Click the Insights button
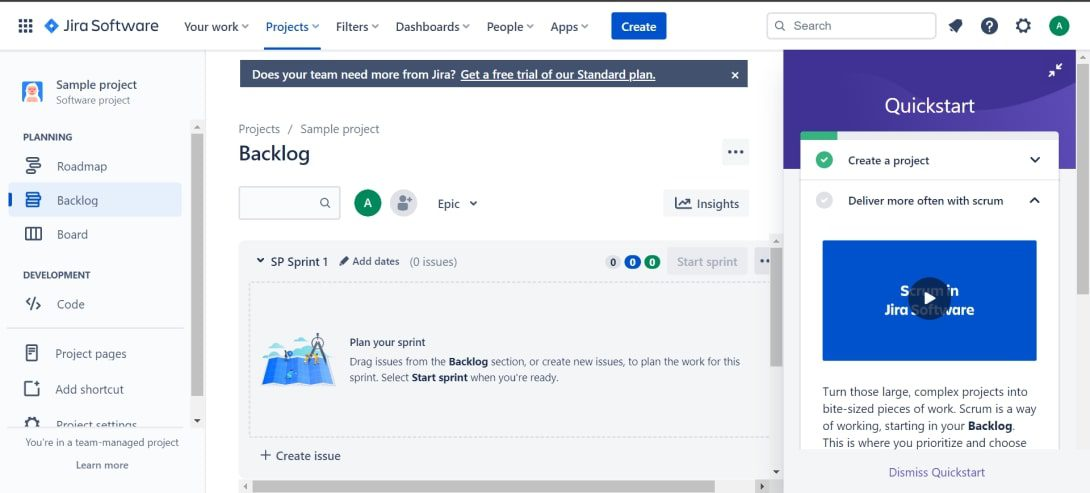Viewport: 1090px width, 493px height. coord(706,203)
